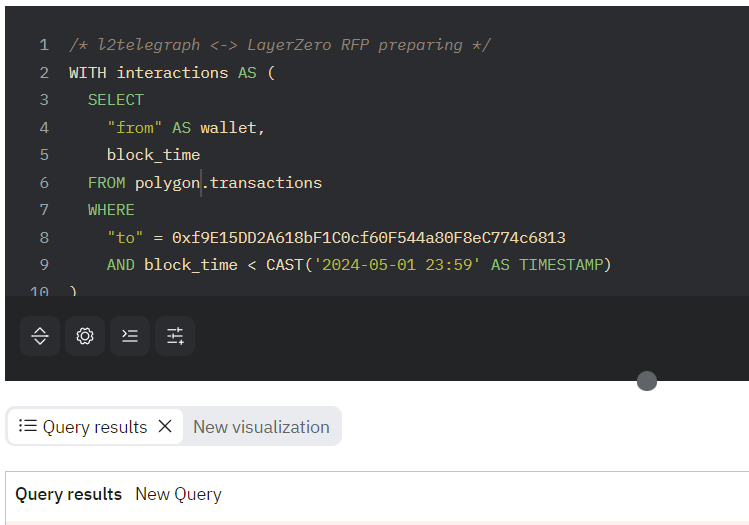This screenshot has height=525, width=749.
Task: Close the Query results tab
Action: click(165, 426)
